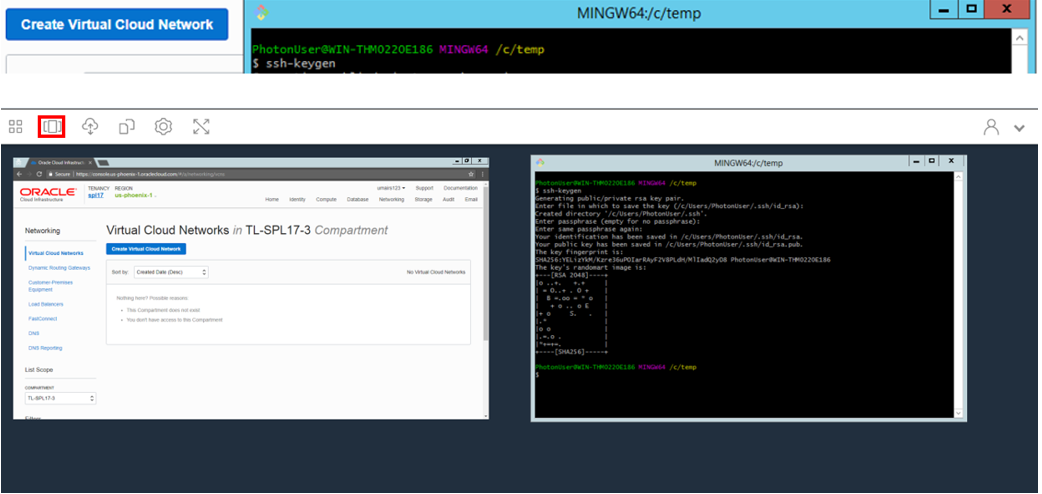1042x494 pixels.
Task: Select the MINGW64 terminal window thumbnail
Action: tap(748, 289)
